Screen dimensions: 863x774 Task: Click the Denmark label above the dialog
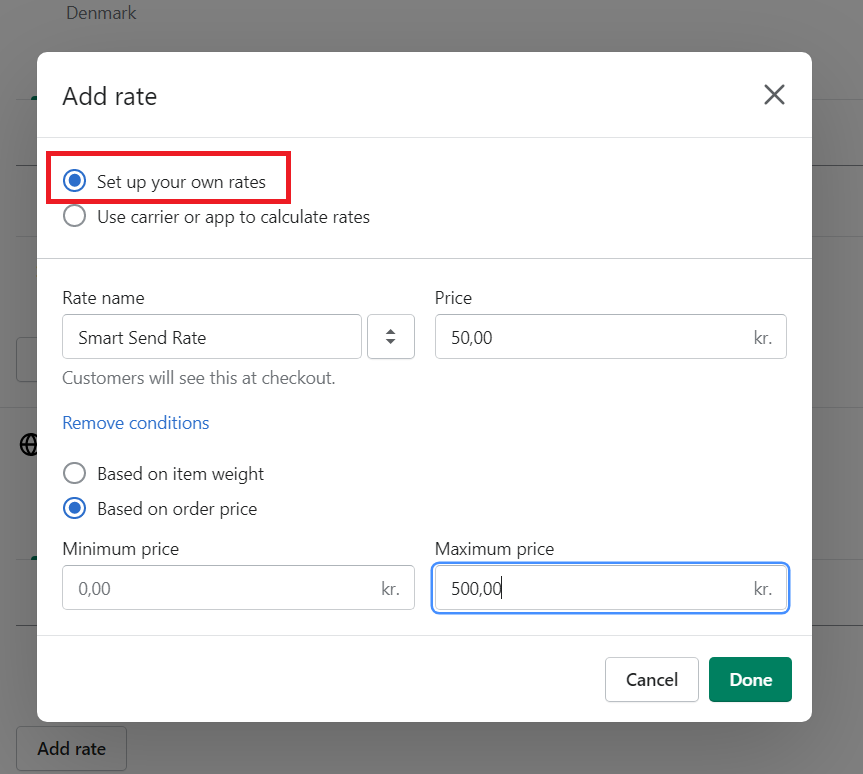(x=101, y=13)
